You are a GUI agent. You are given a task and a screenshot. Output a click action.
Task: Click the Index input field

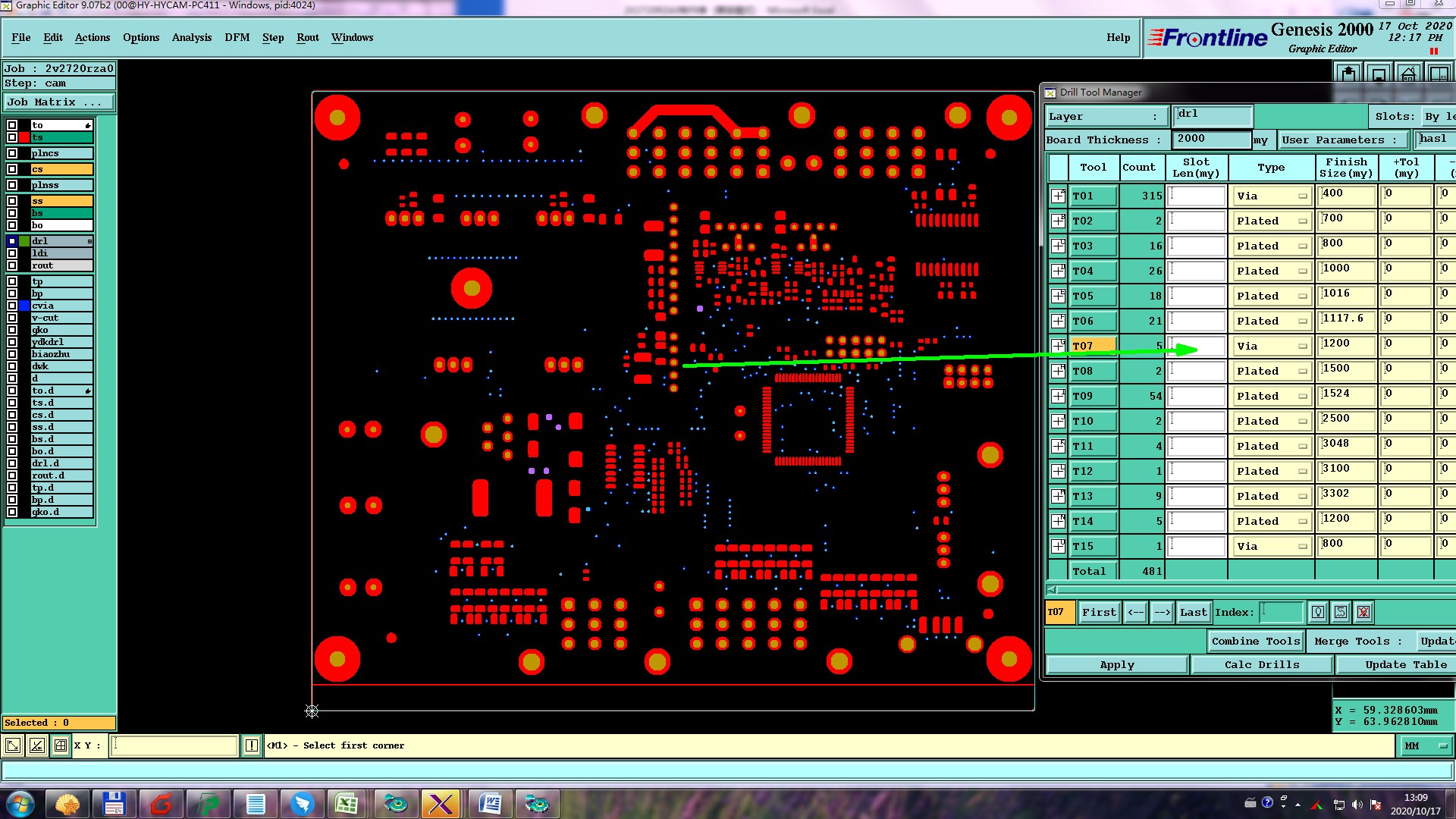point(1281,613)
